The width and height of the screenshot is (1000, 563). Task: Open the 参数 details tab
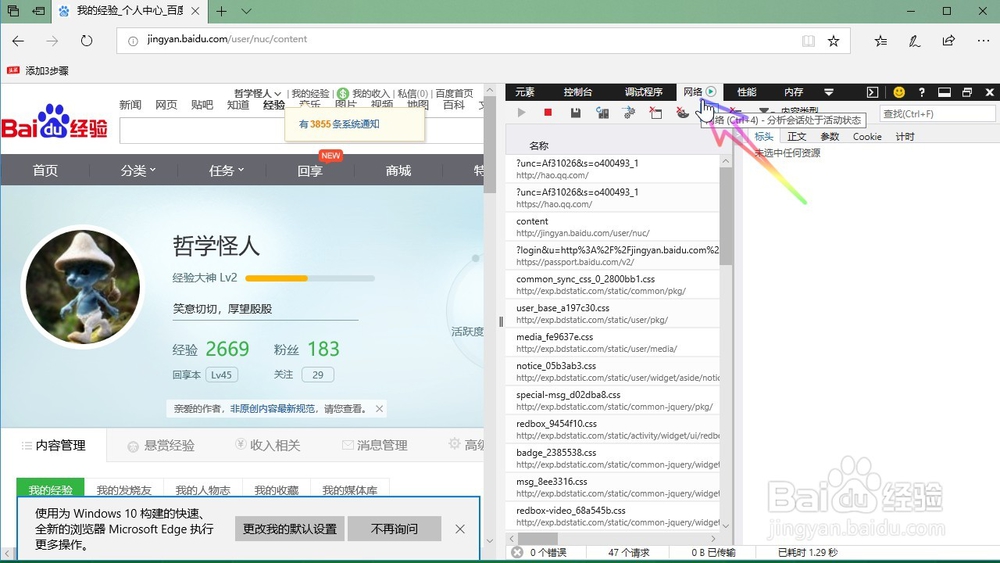[830, 136]
